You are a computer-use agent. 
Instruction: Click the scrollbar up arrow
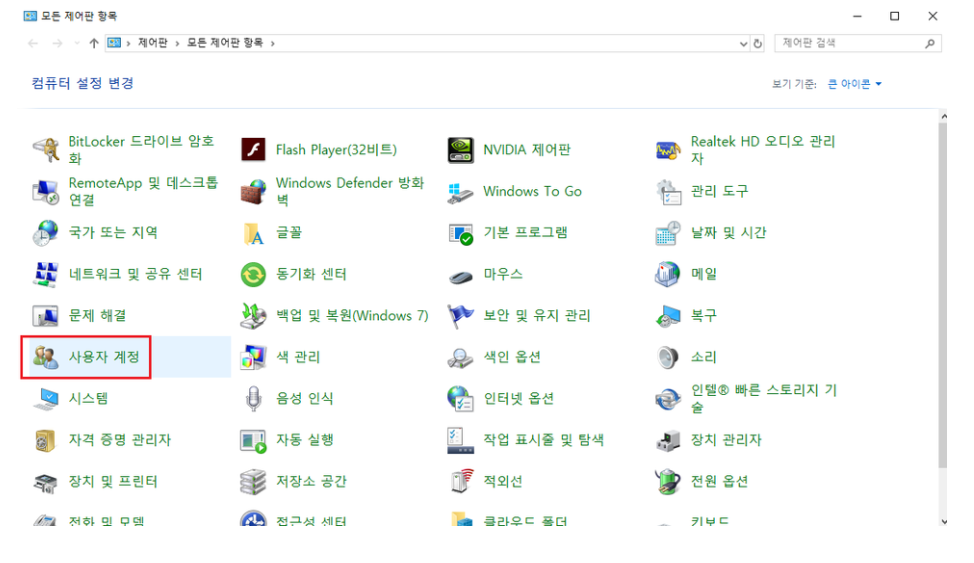pyautogui.click(x=944, y=116)
